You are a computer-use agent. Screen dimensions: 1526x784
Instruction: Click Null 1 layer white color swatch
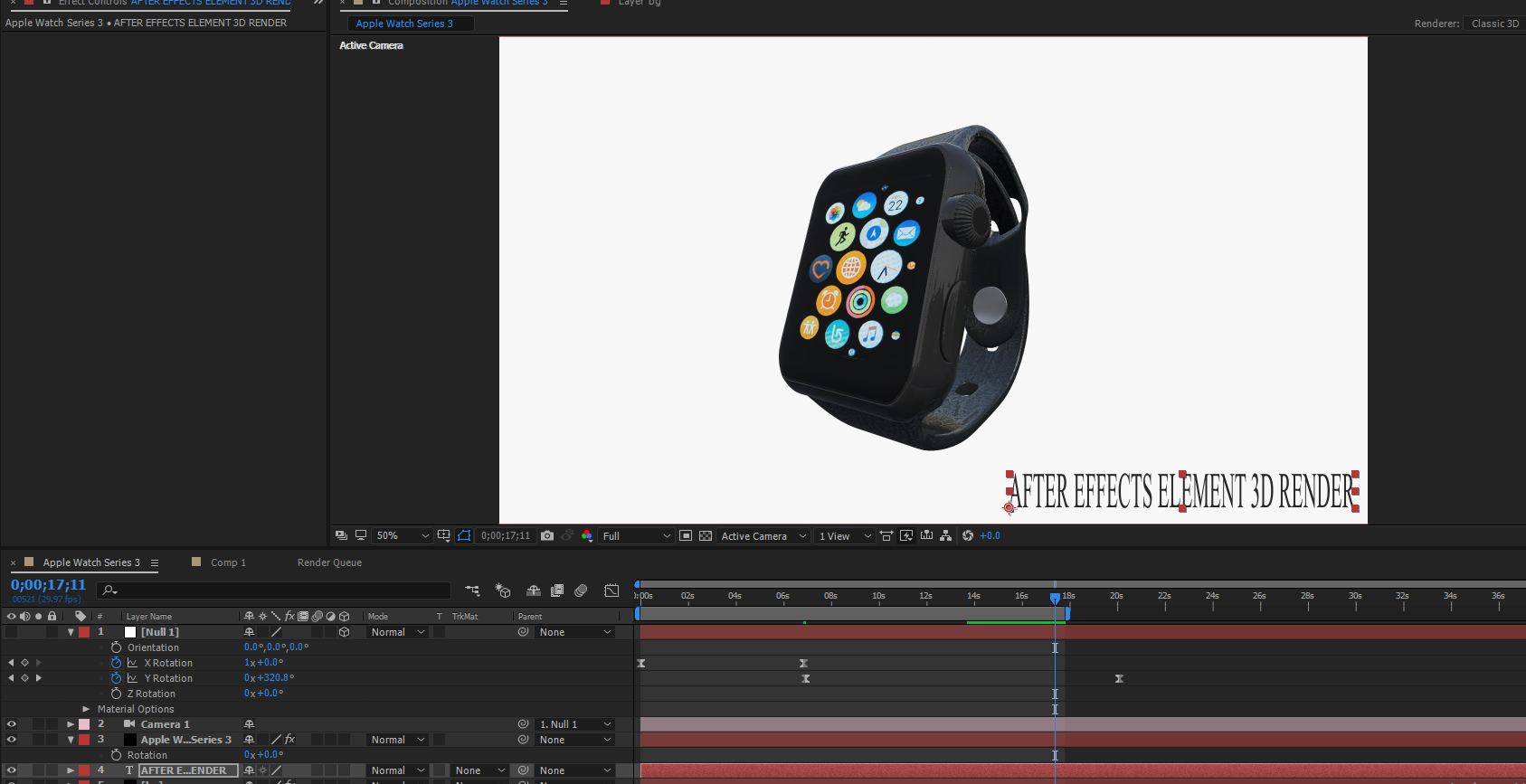[130, 632]
